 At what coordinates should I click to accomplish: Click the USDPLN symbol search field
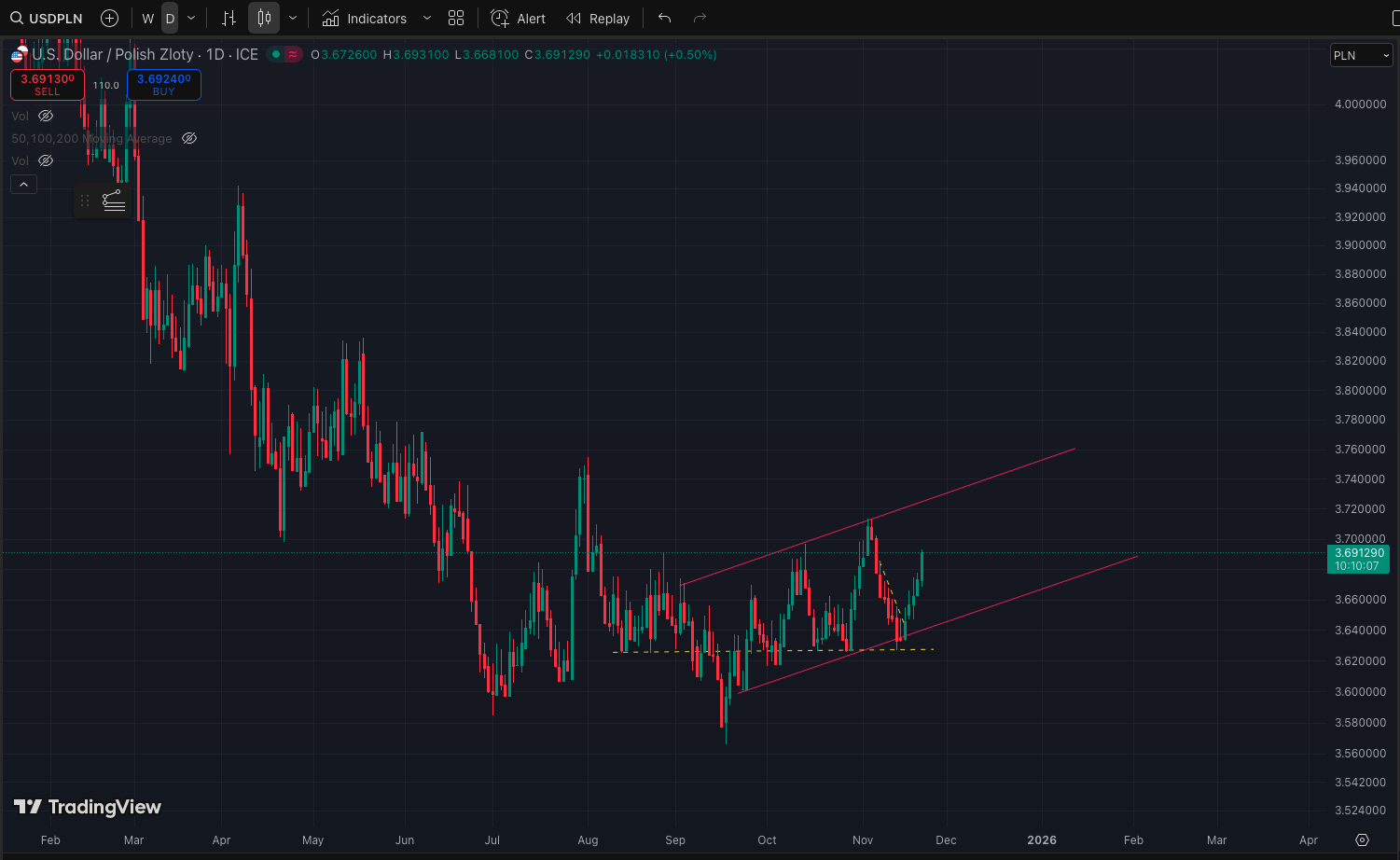(x=47, y=19)
